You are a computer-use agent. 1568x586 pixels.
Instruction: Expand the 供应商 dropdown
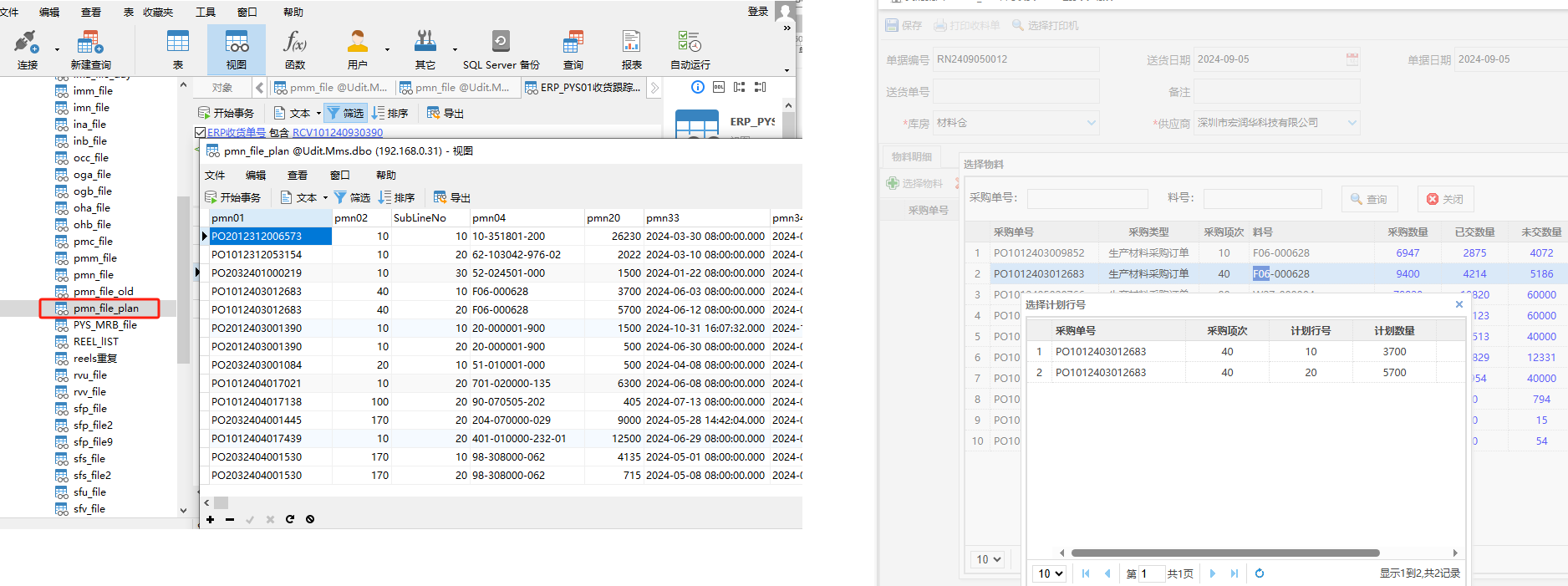click(1352, 123)
